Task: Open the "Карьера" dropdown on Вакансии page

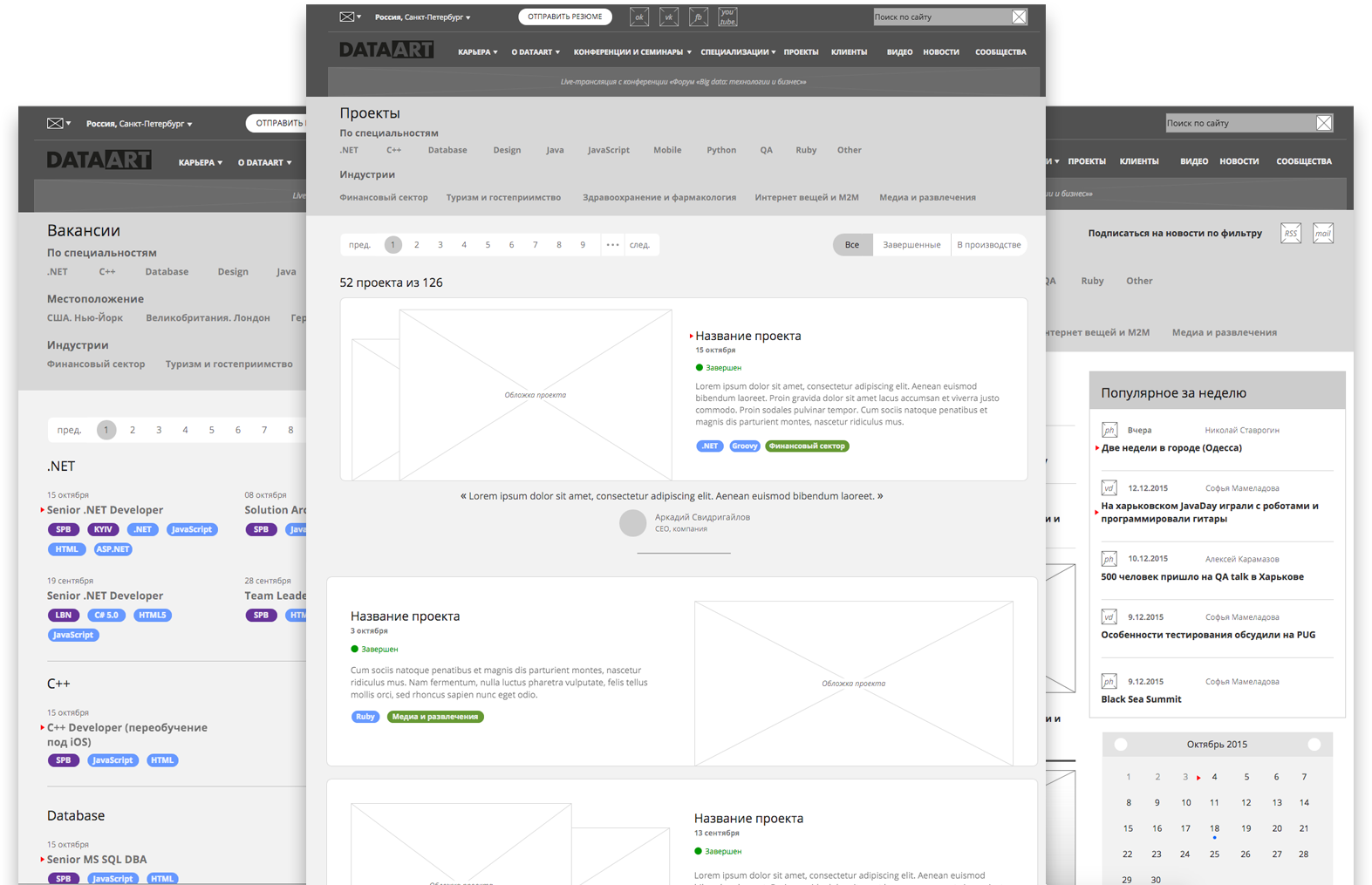Action: pos(200,163)
